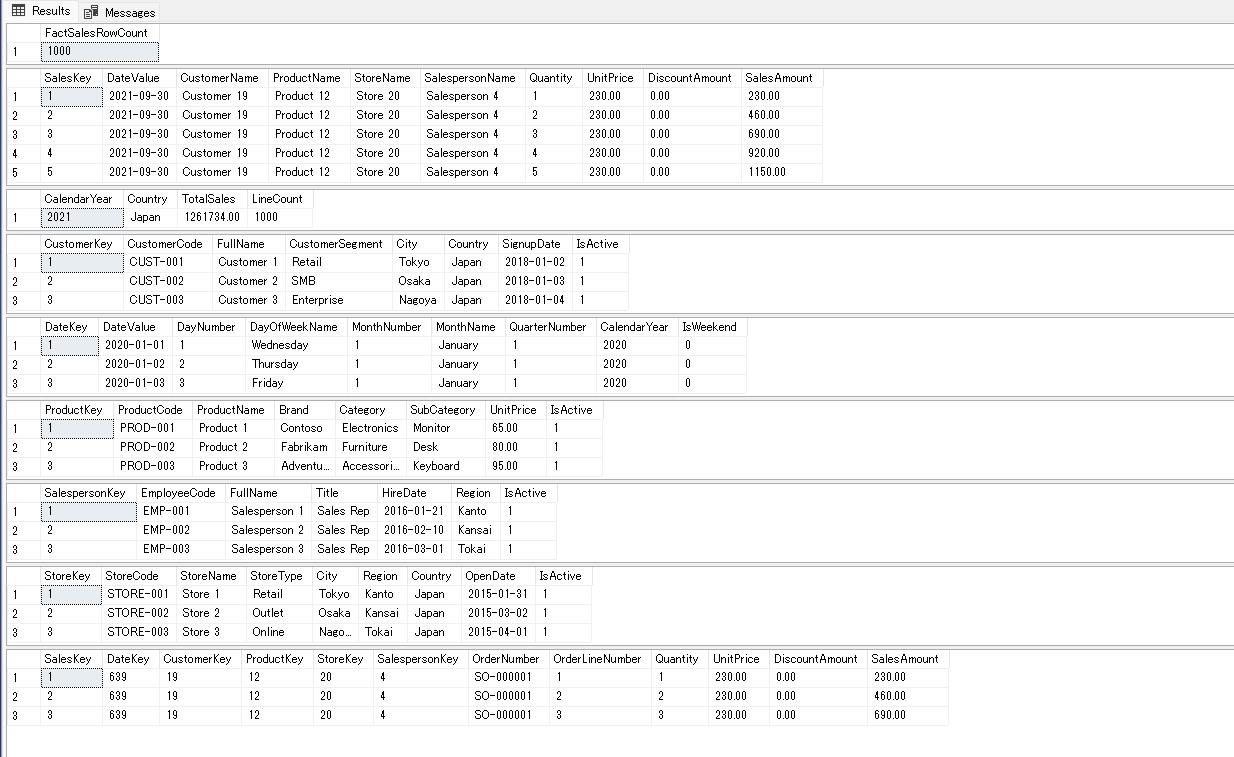Image resolution: width=1234 pixels, height=757 pixels.
Task: Click the EMP-002 cell
Action: click(181, 530)
